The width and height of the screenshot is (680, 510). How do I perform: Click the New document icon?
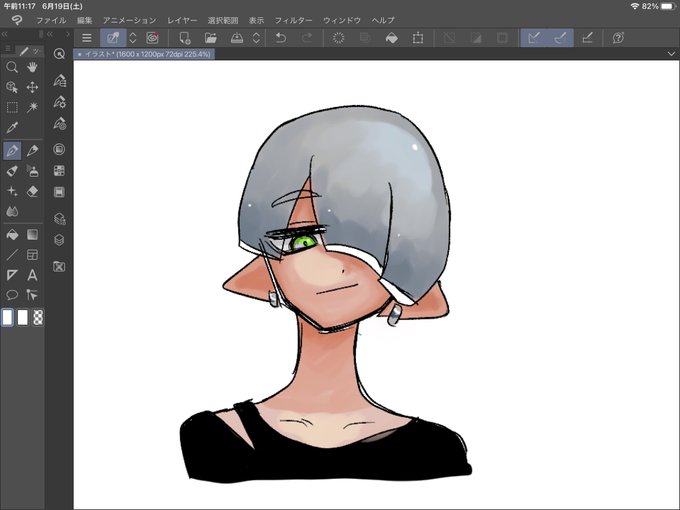(x=185, y=38)
